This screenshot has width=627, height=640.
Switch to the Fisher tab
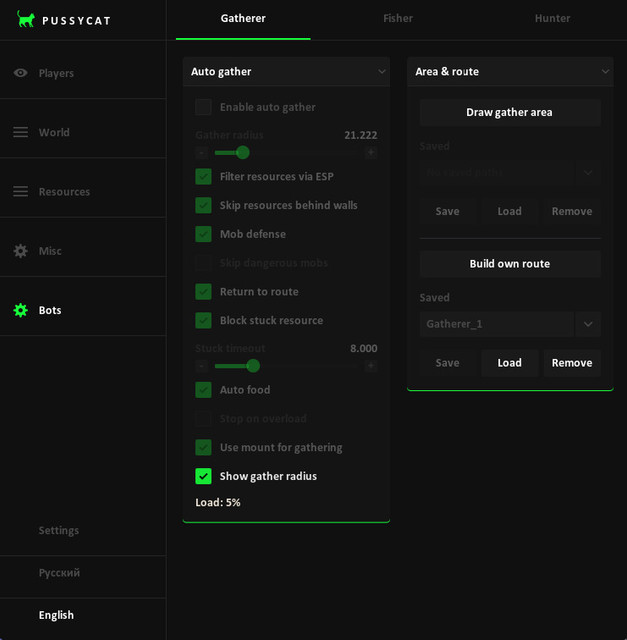pos(398,18)
